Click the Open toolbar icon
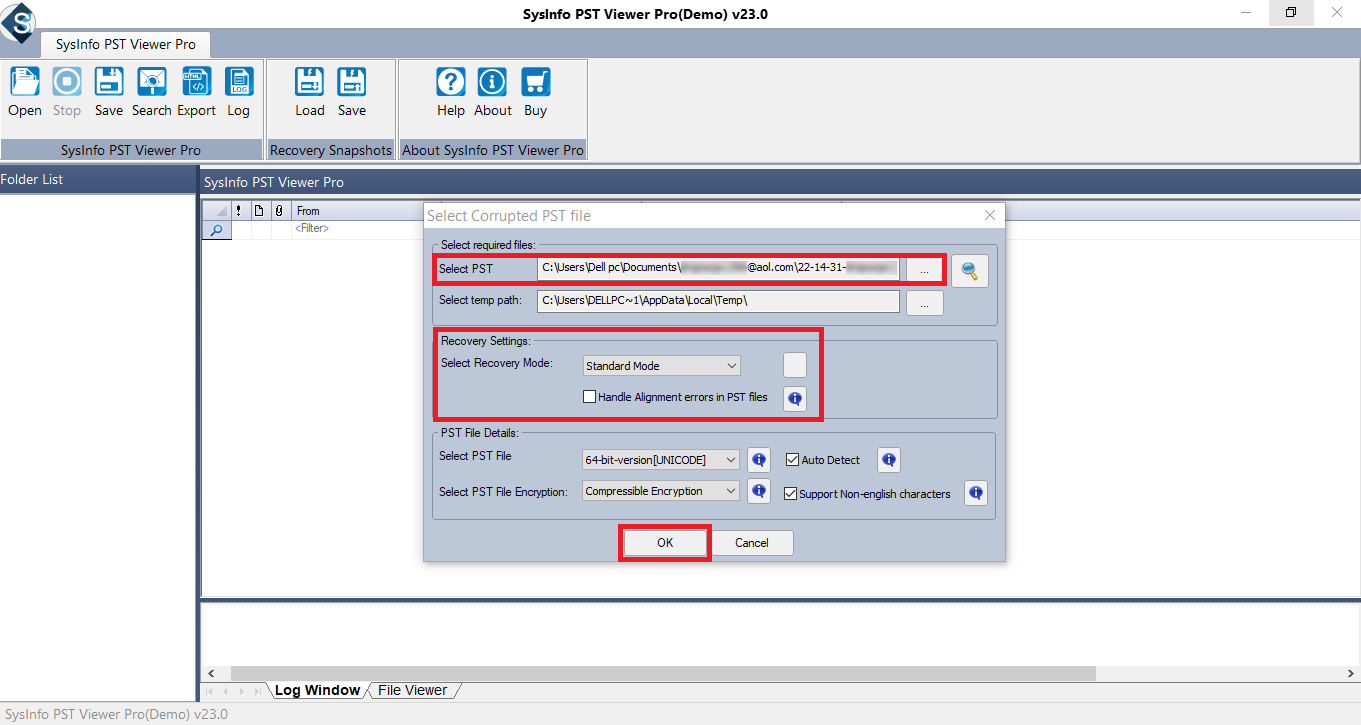This screenshot has height=725, width=1361. (x=25, y=92)
